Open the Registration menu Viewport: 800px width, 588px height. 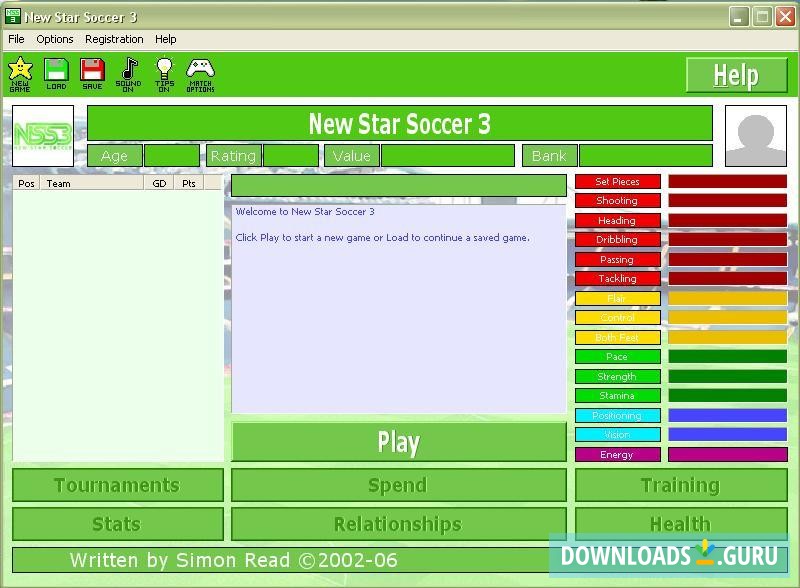click(x=114, y=39)
